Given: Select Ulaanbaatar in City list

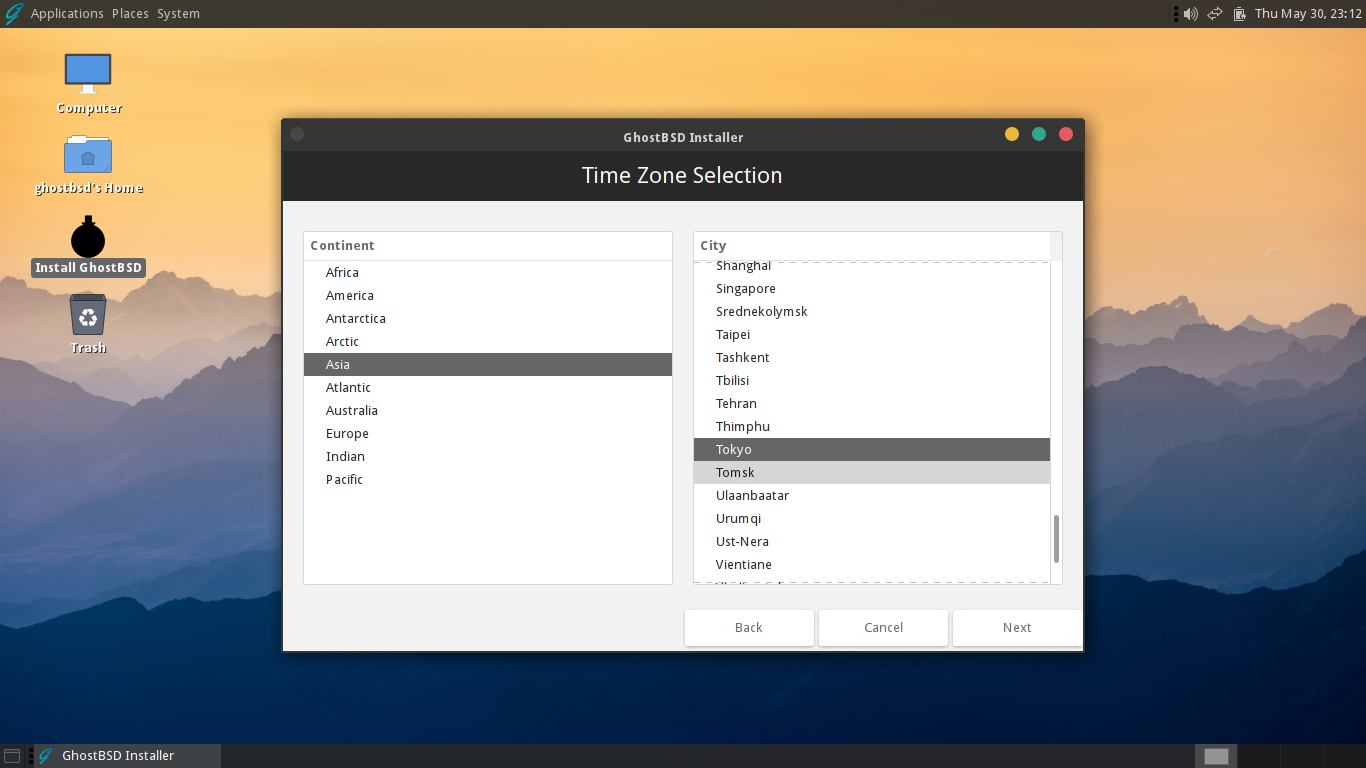Looking at the screenshot, I should tap(872, 496).
